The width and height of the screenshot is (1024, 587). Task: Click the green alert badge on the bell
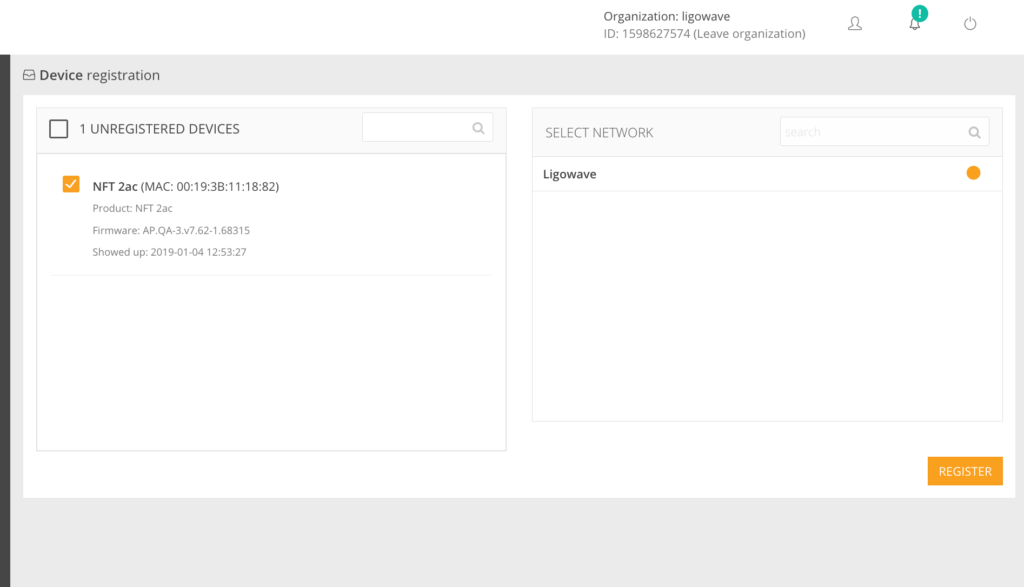point(919,13)
